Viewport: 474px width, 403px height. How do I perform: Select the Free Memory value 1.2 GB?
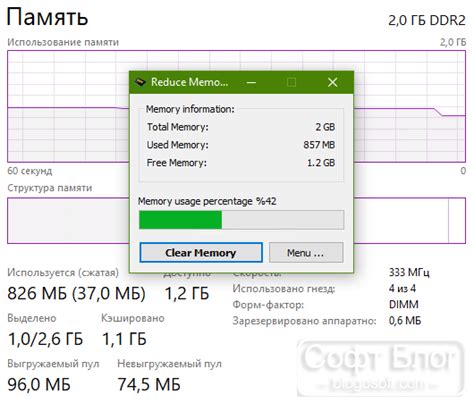tap(321, 163)
